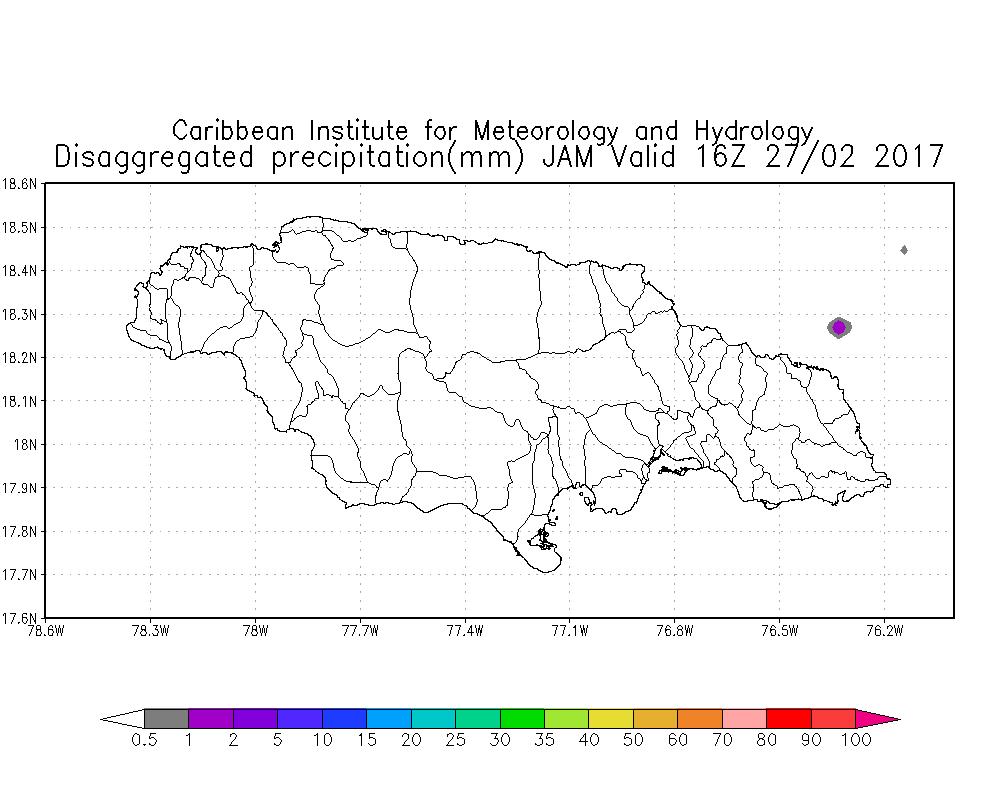Screen dimensions: 1000x800
Task: Click the white left arrow on colorbar
Action: point(122,718)
